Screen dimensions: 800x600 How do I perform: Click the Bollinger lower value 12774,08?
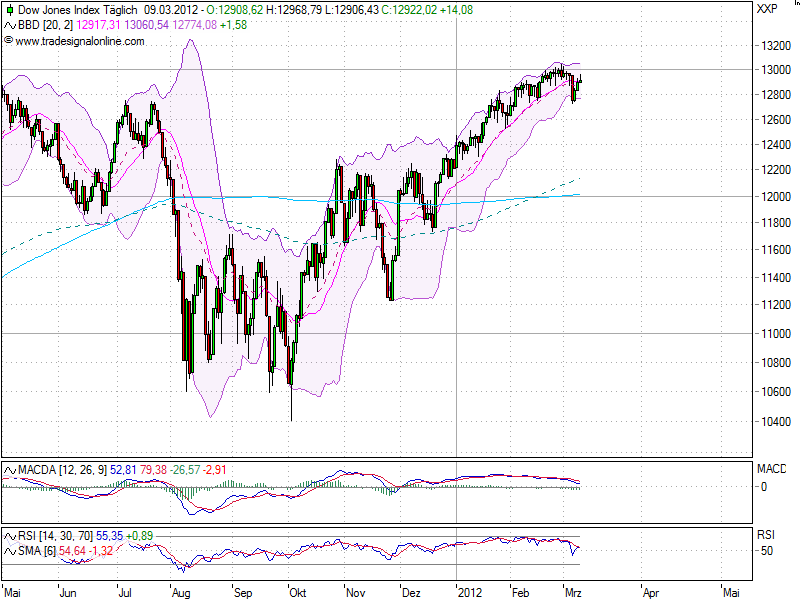194,25
